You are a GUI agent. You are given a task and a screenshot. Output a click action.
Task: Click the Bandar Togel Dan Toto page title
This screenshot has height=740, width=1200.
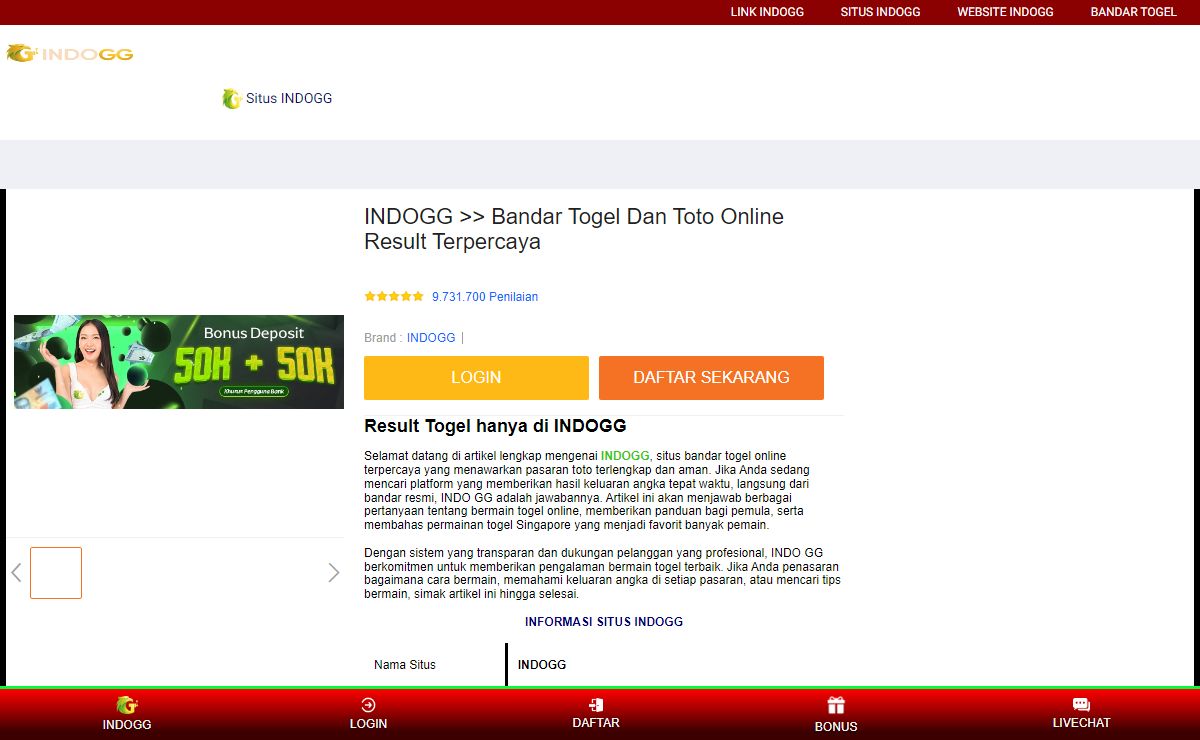(x=574, y=229)
